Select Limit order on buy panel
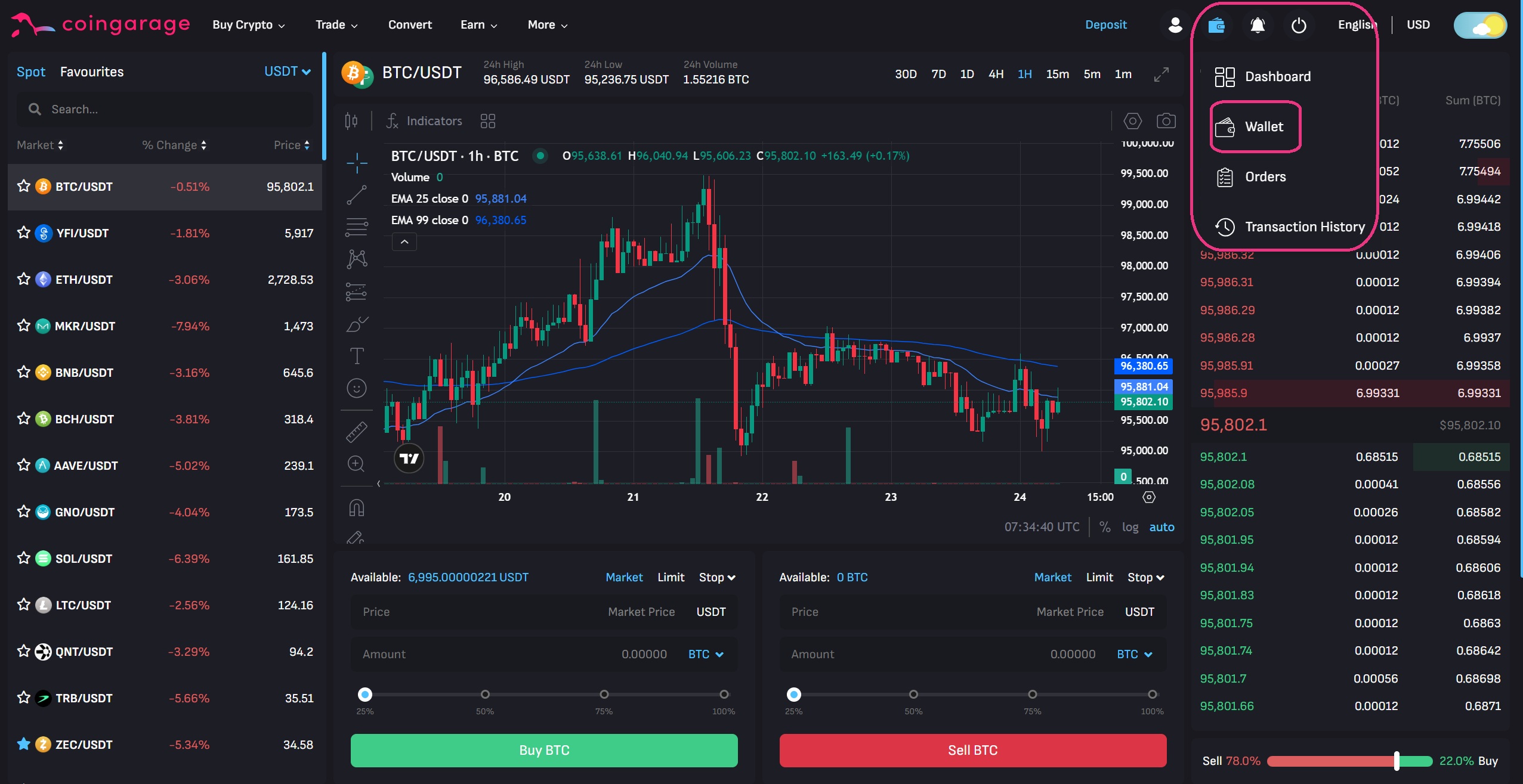The height and width of the screenshot is (784, 1523). [671, 577]
